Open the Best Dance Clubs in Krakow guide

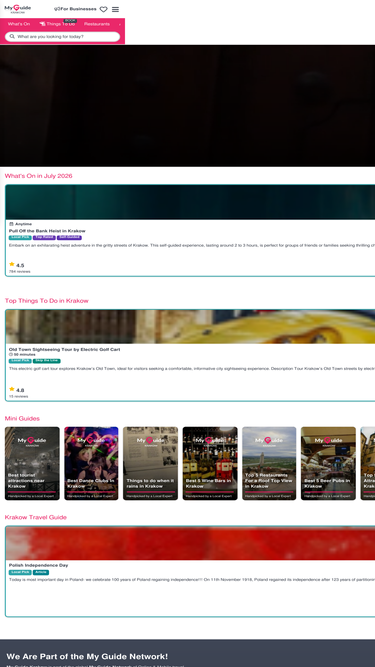pos(91,464)
